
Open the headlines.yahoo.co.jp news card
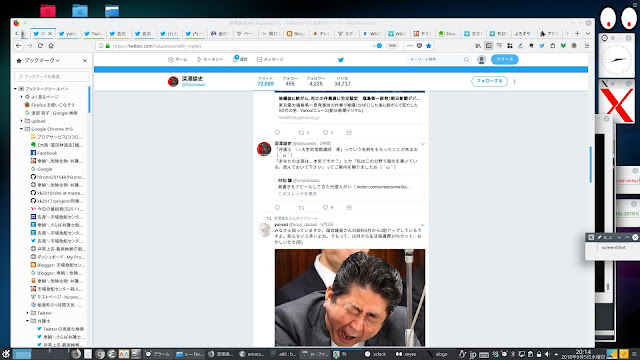(350, 107)
